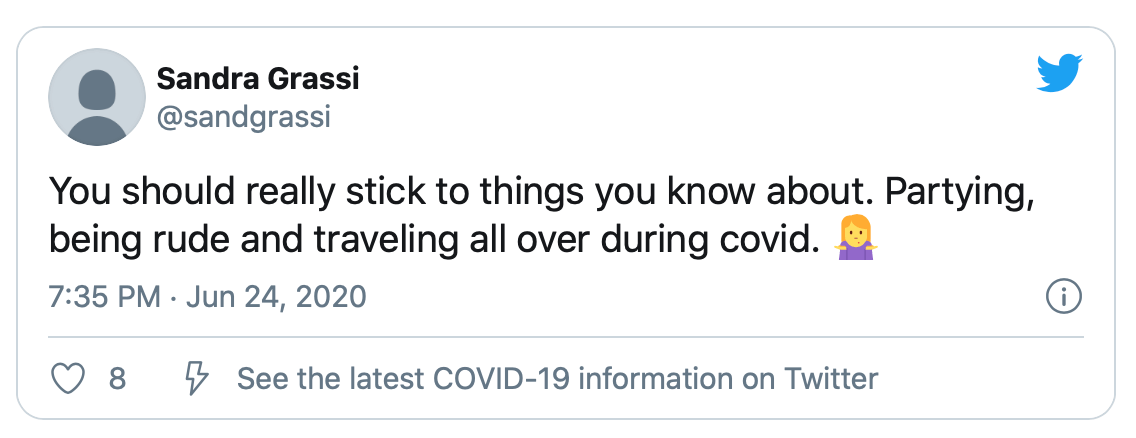Open Sandra Grassi's default profile avatar
Viewport: 1136px width, 438px height.
pos(97,98)
